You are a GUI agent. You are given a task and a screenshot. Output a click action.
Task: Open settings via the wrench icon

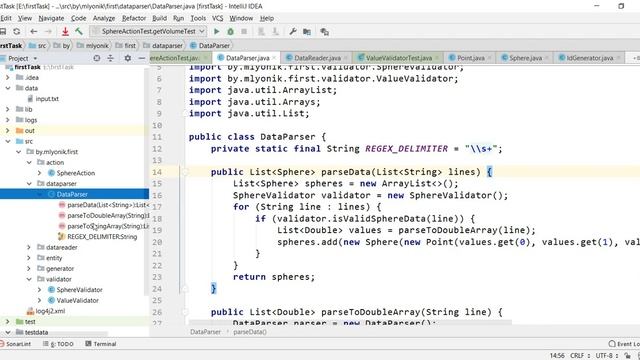tap(293, 31)
